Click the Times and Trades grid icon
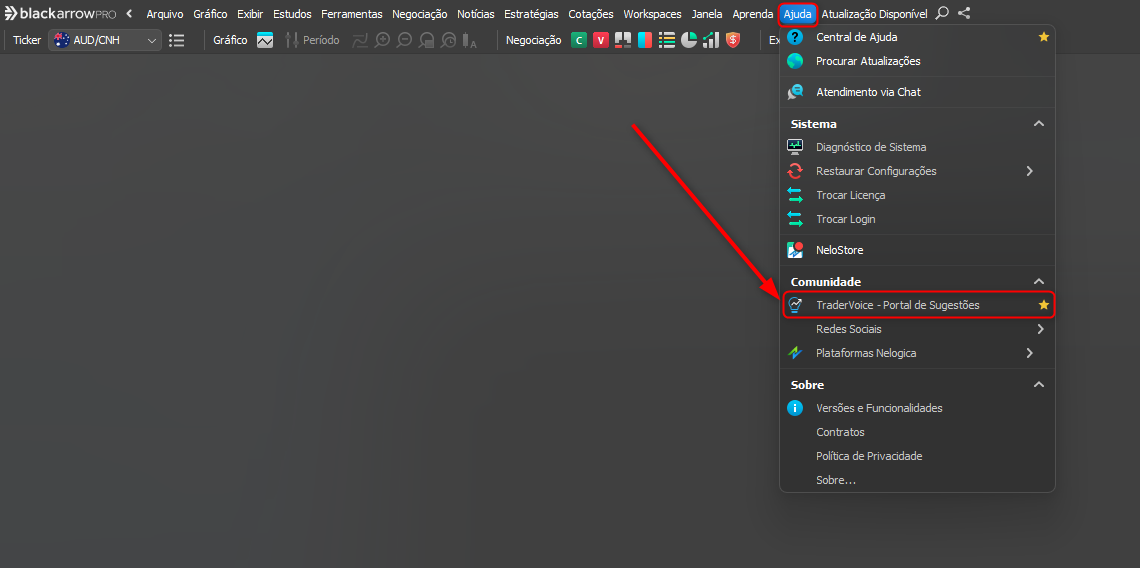1140x568 pixels. (x=623, y=41)
